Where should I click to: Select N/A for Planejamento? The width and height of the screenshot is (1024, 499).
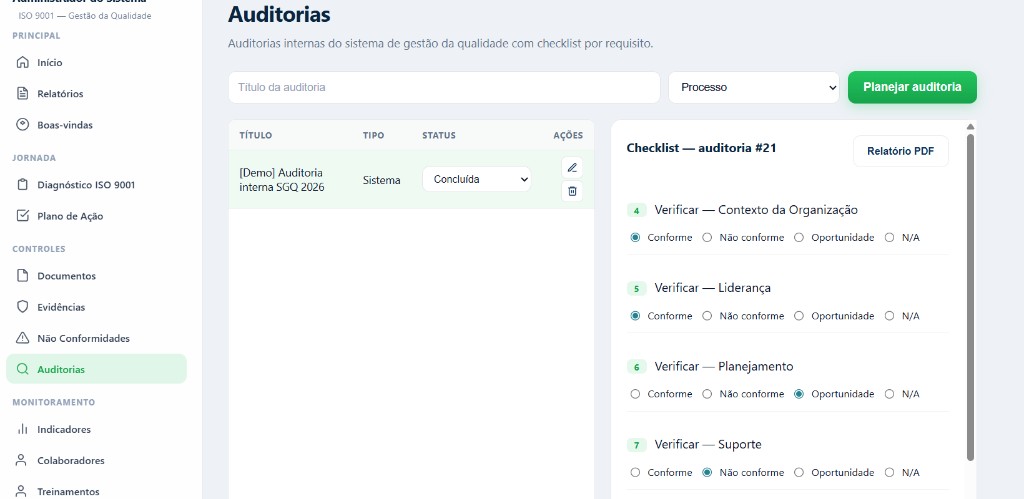point(889,394)
